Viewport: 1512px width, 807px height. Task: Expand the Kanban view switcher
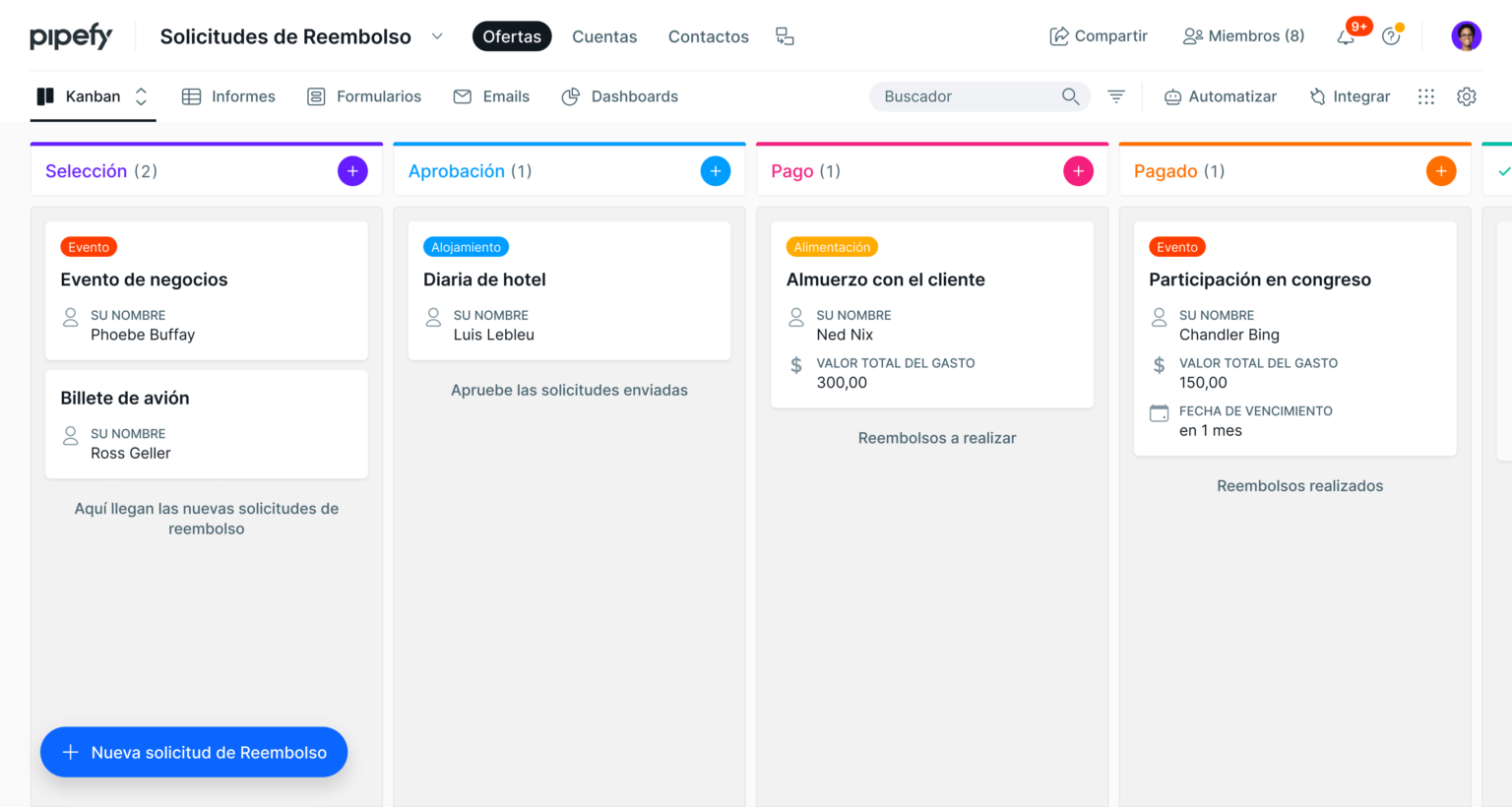click(142, 96)
